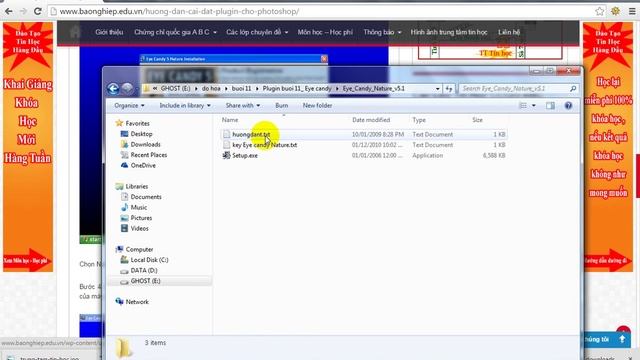640x360 pixels.
Task: Expand subfolders arrow after GHOST (E:) breadcrumb
Action: (x=196, y=89)
